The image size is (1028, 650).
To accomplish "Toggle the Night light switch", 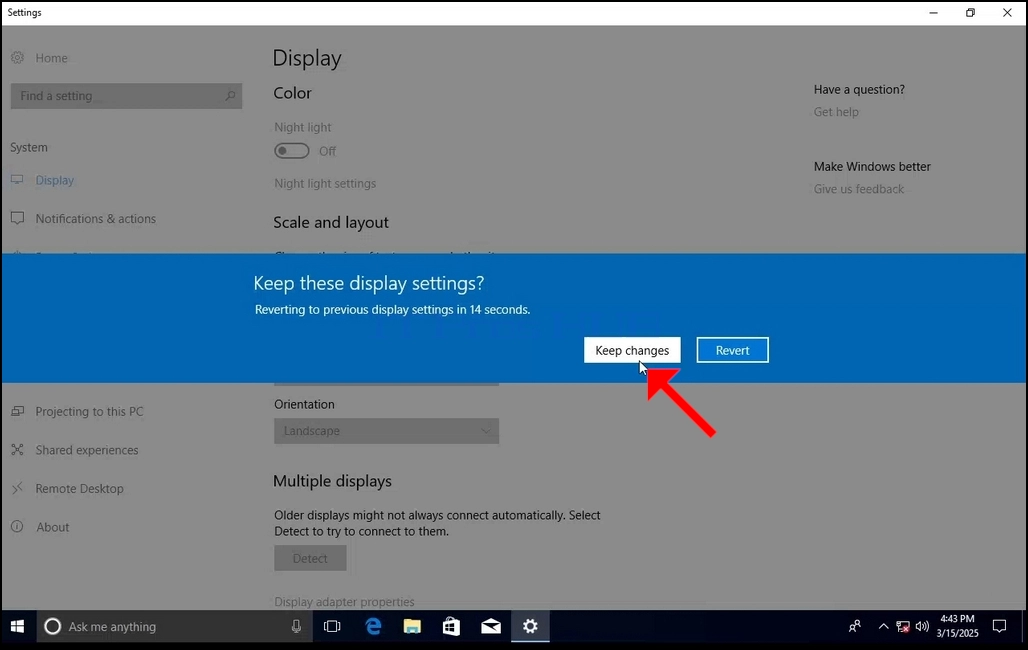I will (x=292, y=151).
